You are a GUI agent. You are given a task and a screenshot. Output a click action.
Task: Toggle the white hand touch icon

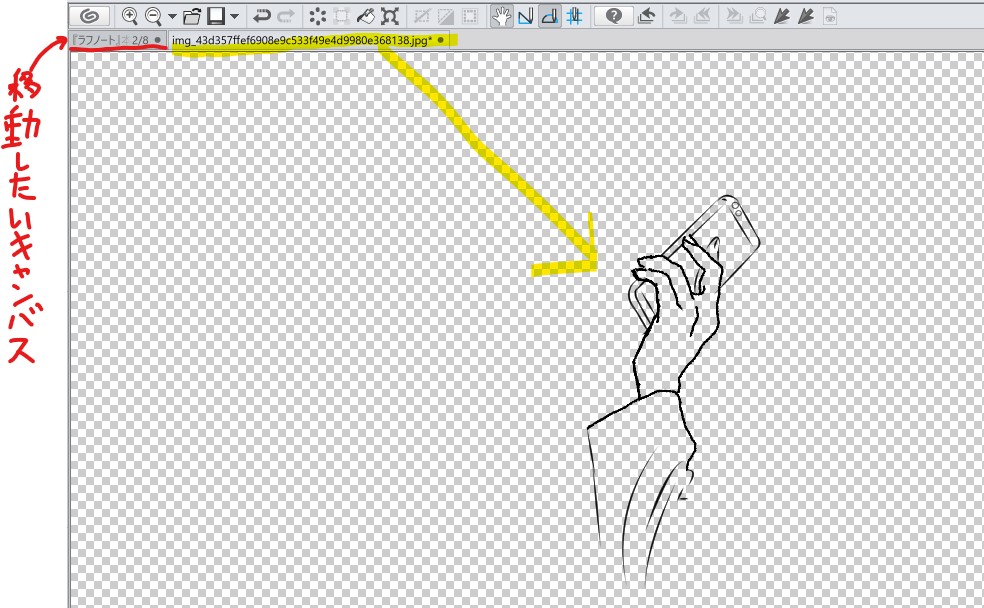coord(501,16)
